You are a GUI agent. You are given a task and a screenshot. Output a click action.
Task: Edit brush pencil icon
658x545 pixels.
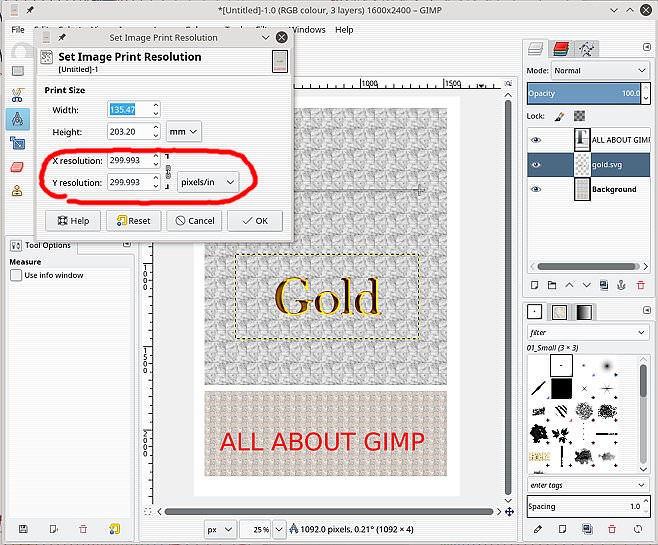click(538, 529)
